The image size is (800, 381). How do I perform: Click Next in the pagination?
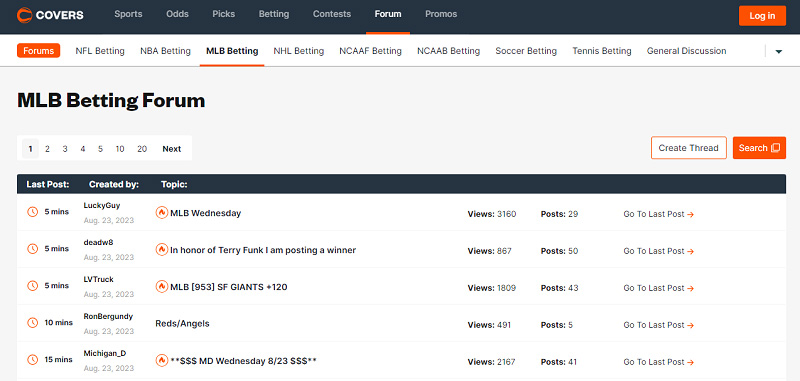click(x=172, y=149)
